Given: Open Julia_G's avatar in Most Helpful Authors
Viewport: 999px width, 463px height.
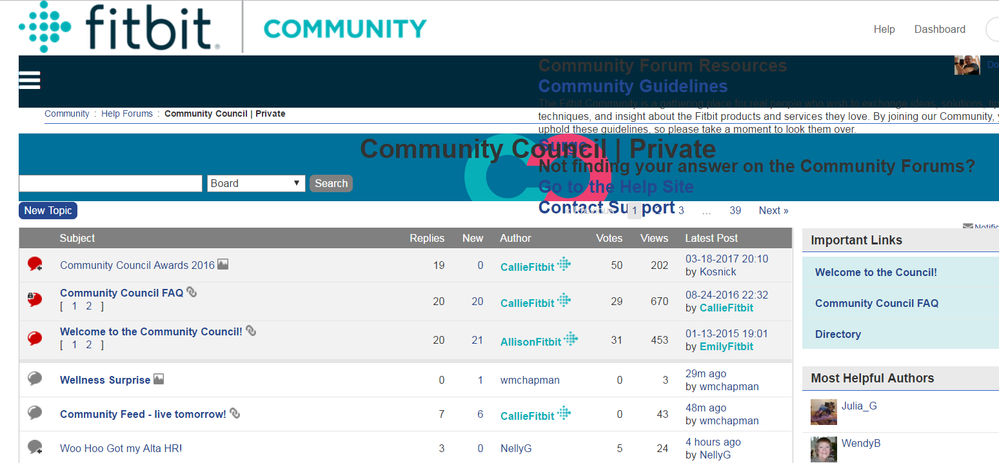Looking at the screenshot, I should tap(823, 412).
